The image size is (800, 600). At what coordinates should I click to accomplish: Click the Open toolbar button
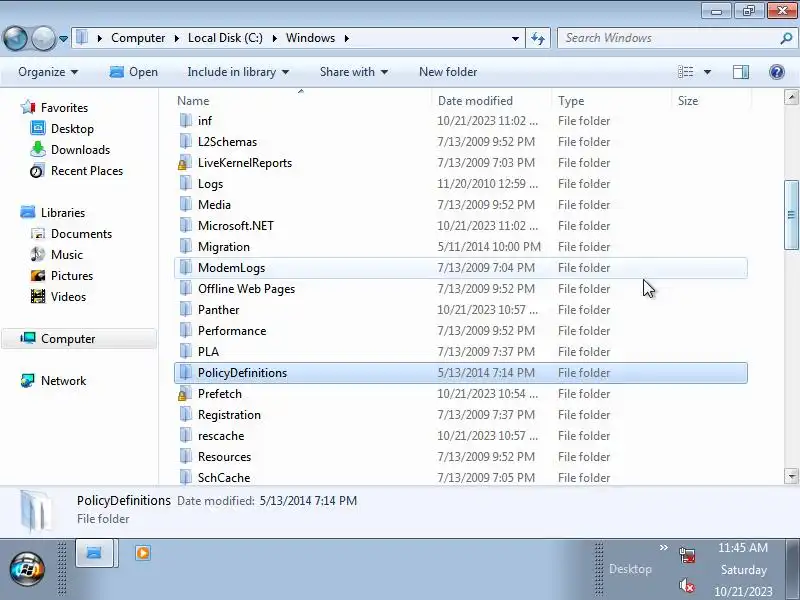tap(134, 72)
